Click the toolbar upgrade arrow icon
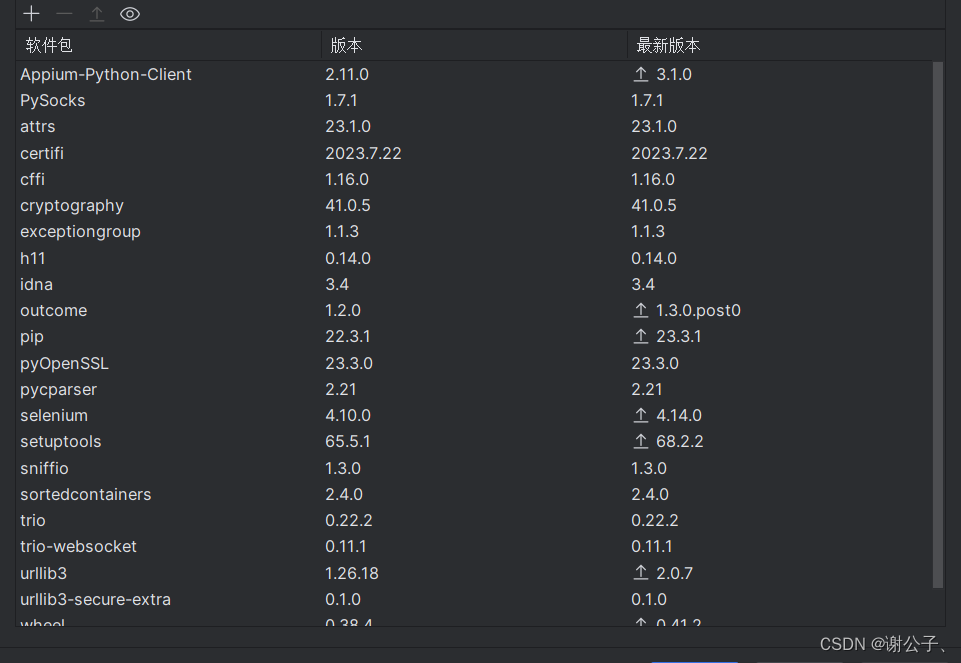This screenshot has width=961, height=663. click(x=96, y=13)
